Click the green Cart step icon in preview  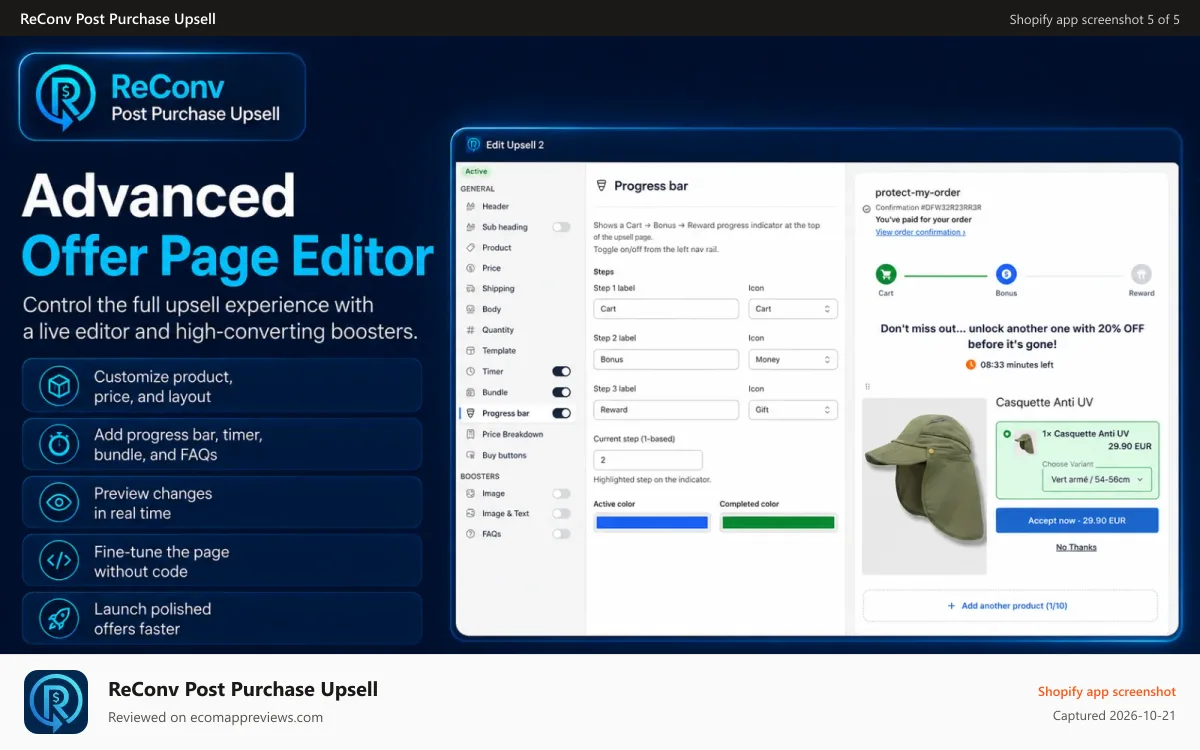point(886,274)
